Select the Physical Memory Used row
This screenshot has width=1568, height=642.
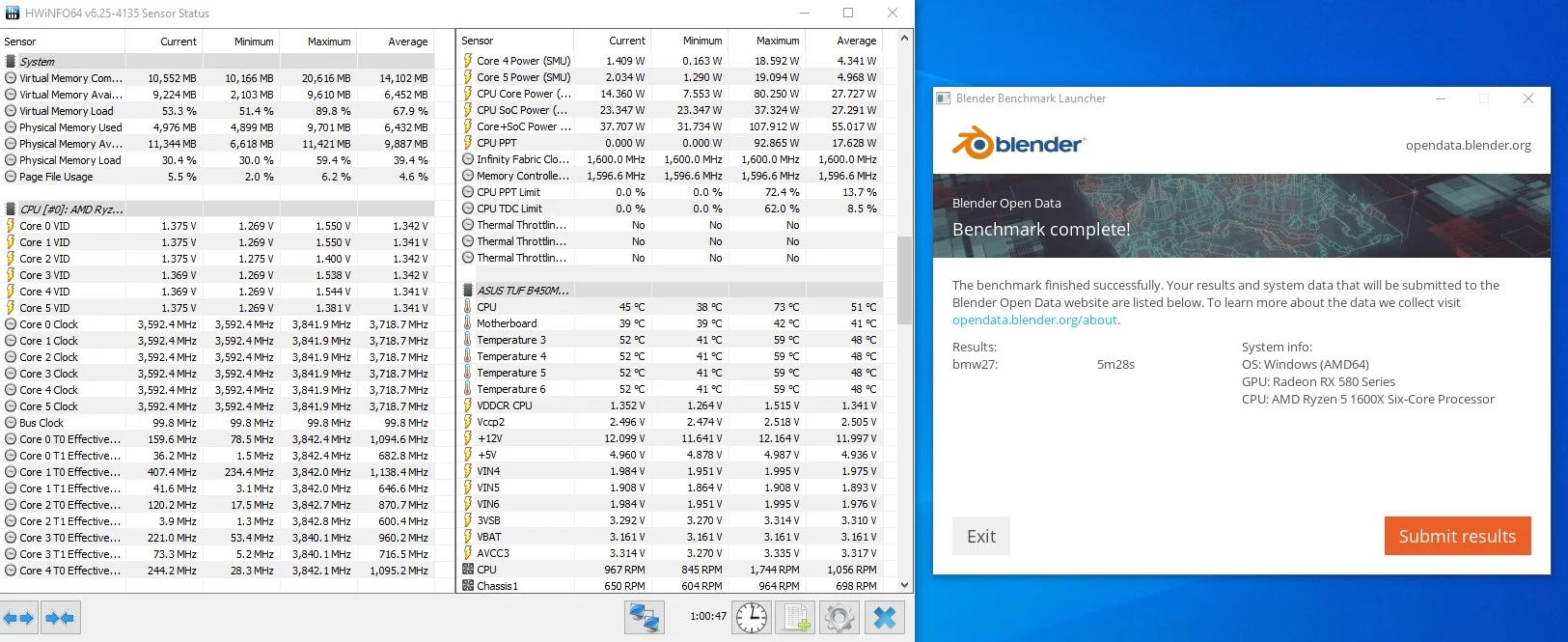pos(217,127)
